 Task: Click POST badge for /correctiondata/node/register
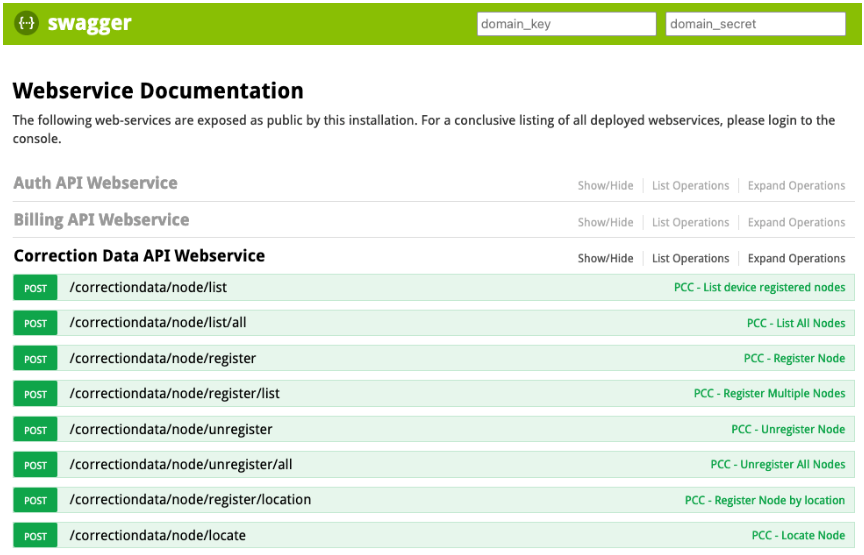pyautogui.click(x=35, y=359)
